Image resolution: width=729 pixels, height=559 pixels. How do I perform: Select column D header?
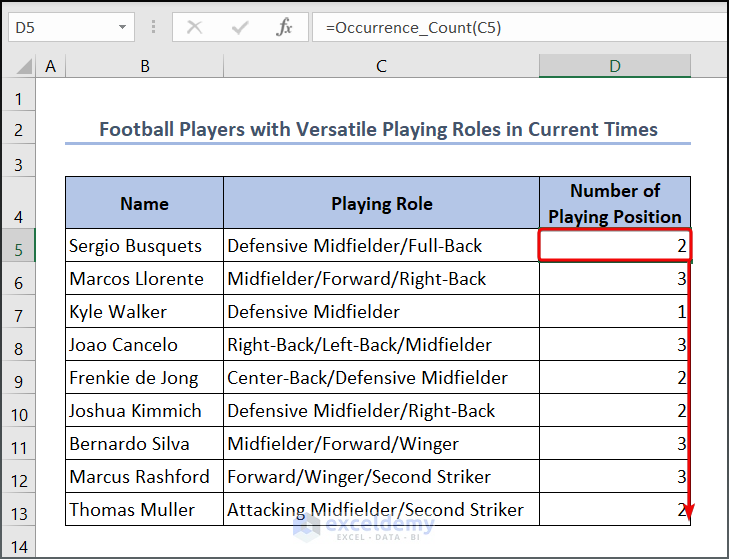coord(614,66)
